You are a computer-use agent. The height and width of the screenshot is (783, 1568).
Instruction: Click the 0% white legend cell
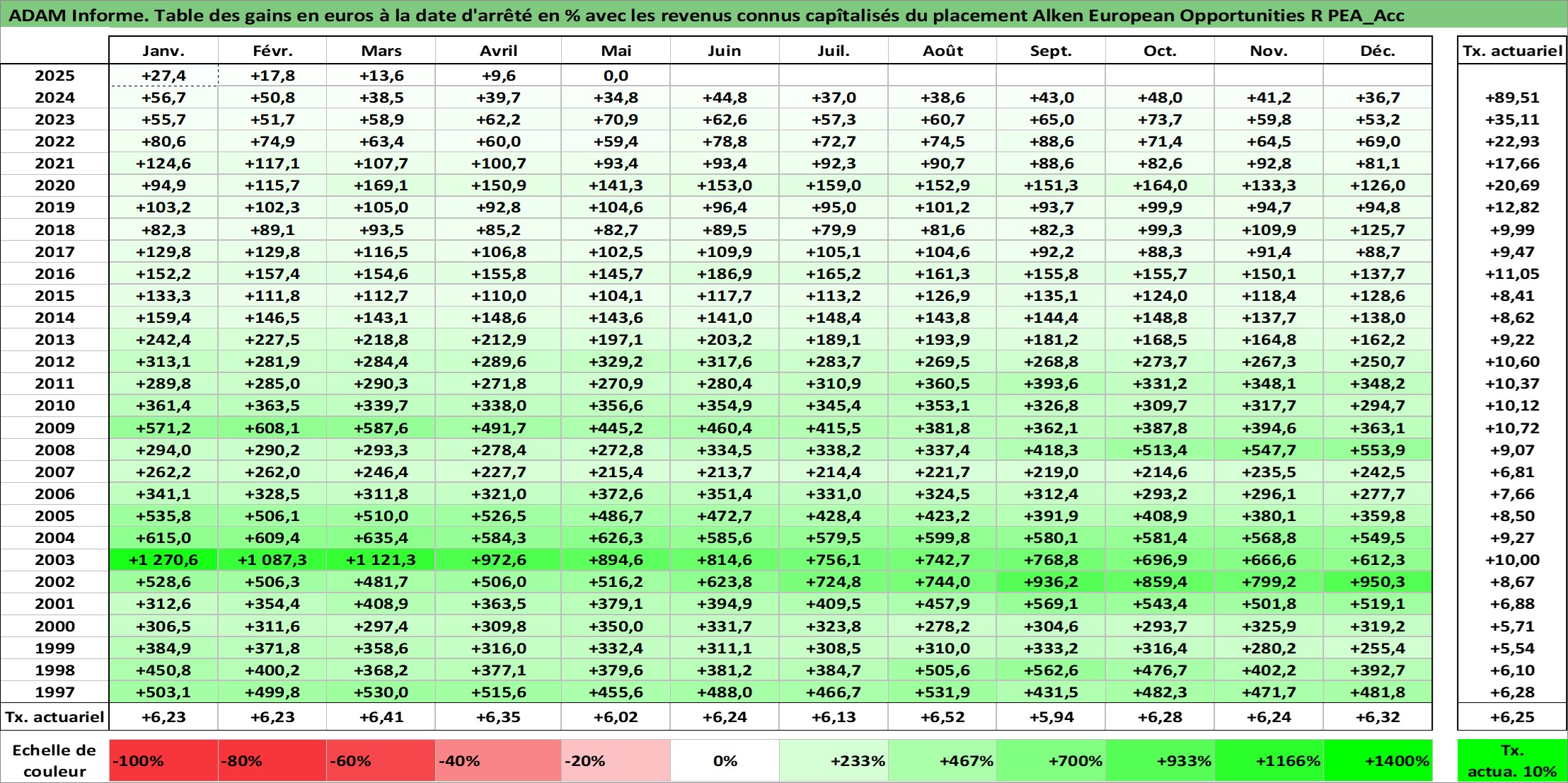(x=725, y=761)
